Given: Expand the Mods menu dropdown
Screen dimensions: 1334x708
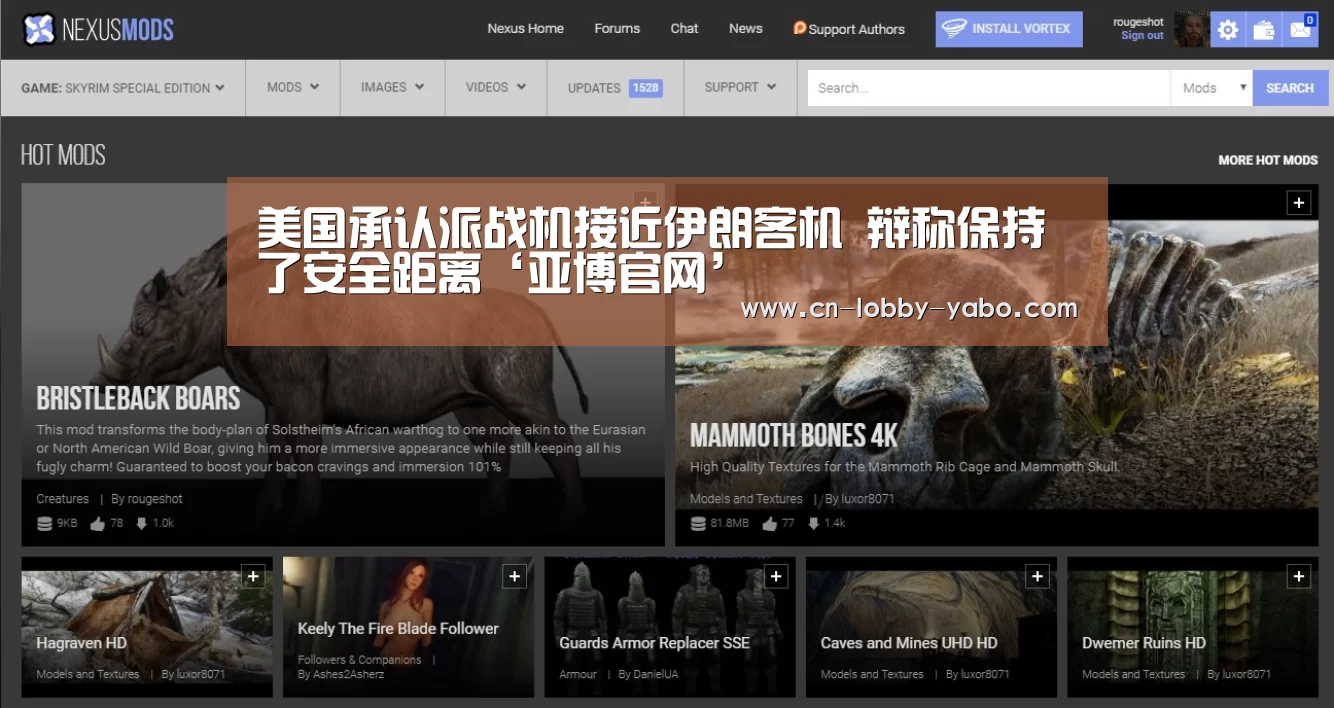Looking at the screenshot, I should coord(293,88).
